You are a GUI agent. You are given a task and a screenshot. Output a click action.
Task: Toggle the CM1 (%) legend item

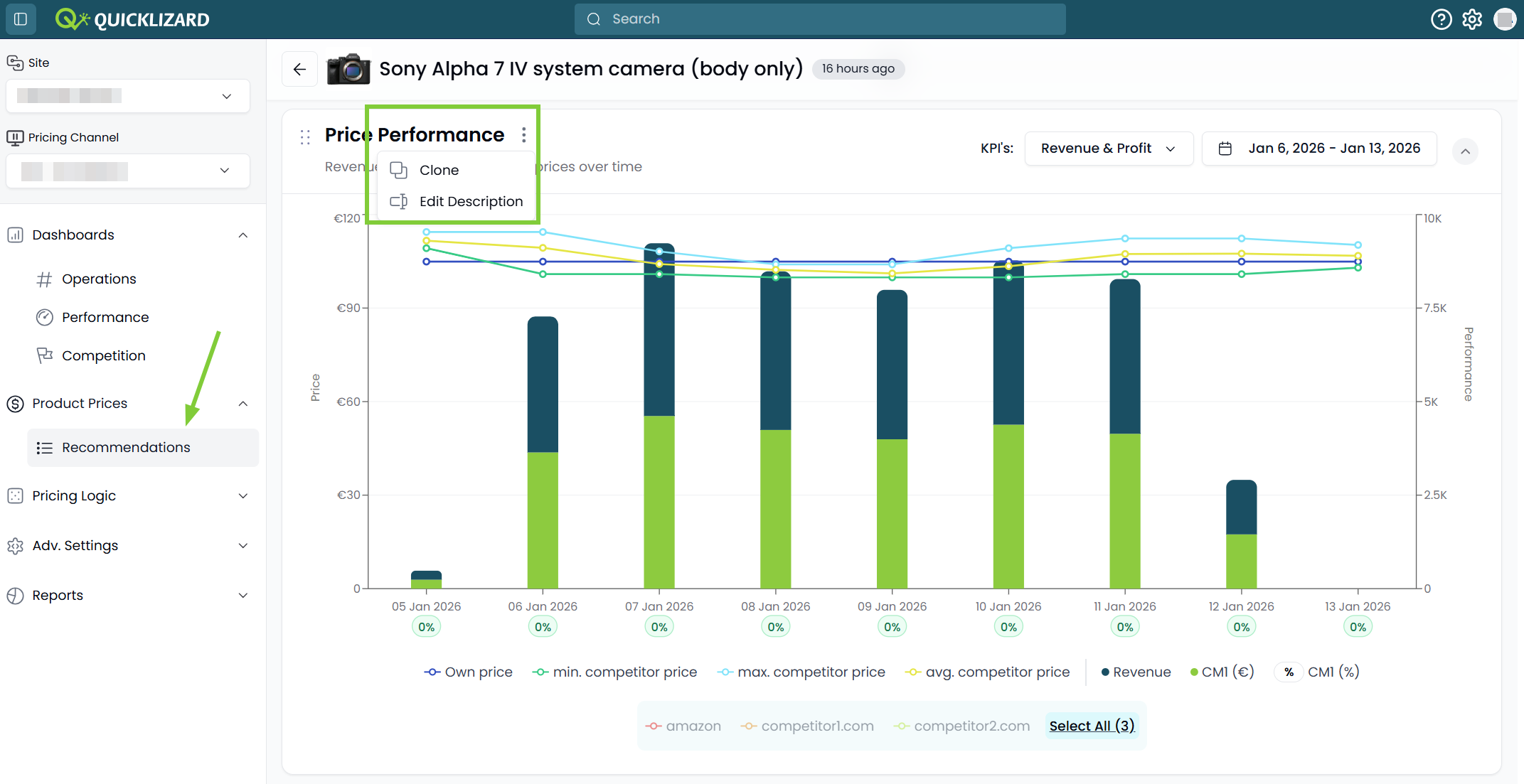click(1317, 672)
